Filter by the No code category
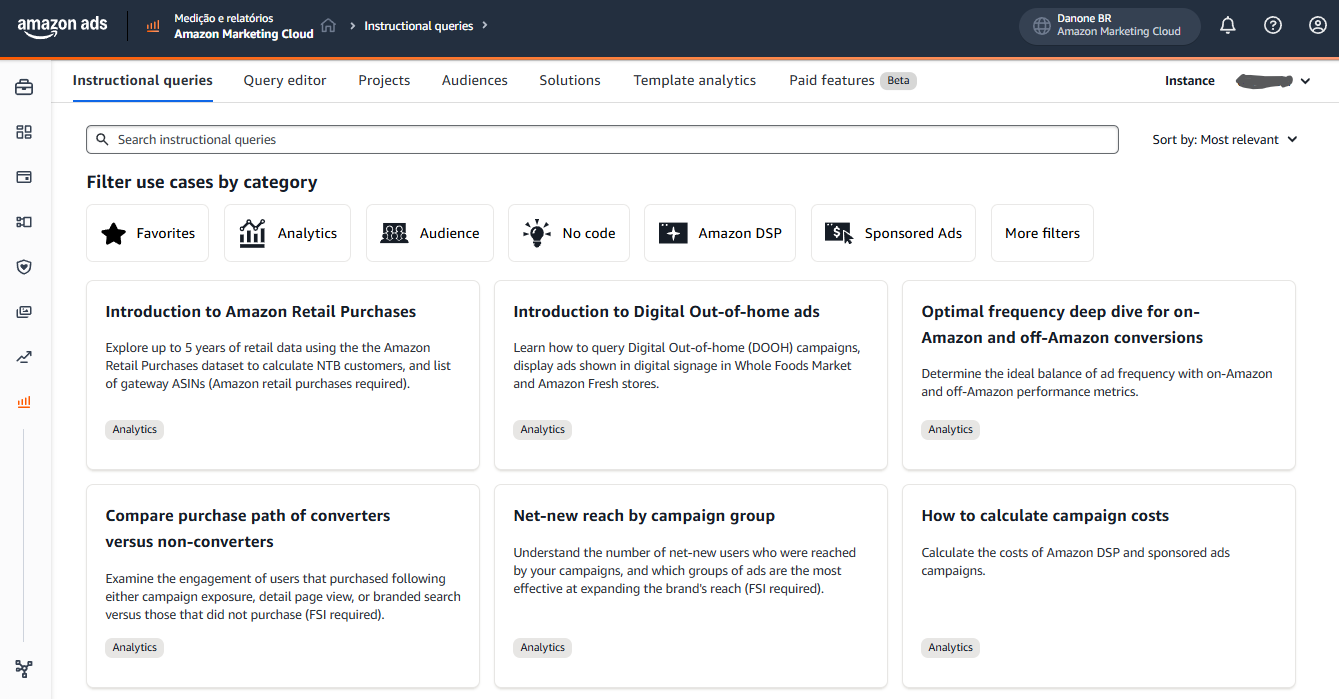 pyautogui.click(x=569, y=233)
